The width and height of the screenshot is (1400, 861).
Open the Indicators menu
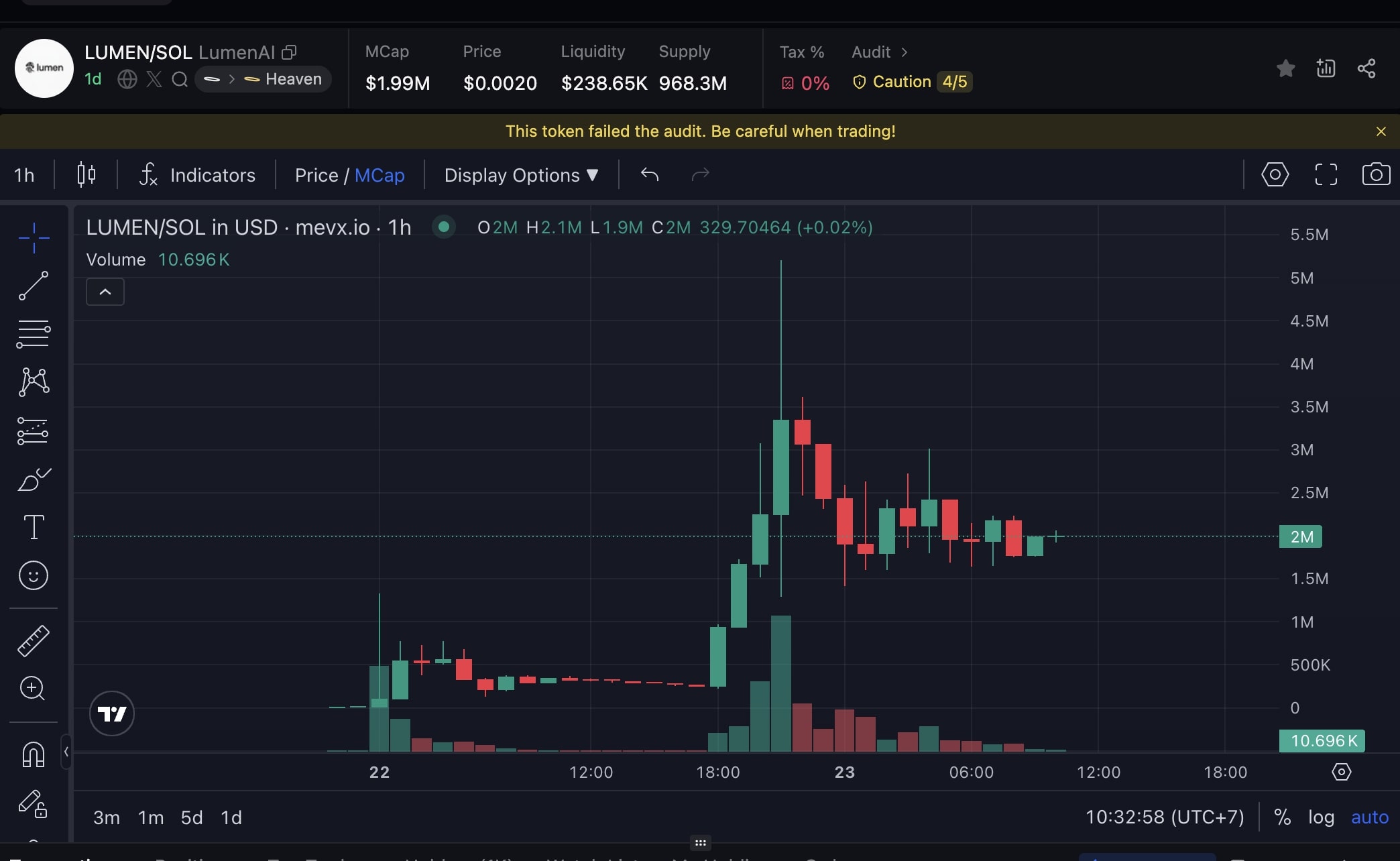point(198,175)
